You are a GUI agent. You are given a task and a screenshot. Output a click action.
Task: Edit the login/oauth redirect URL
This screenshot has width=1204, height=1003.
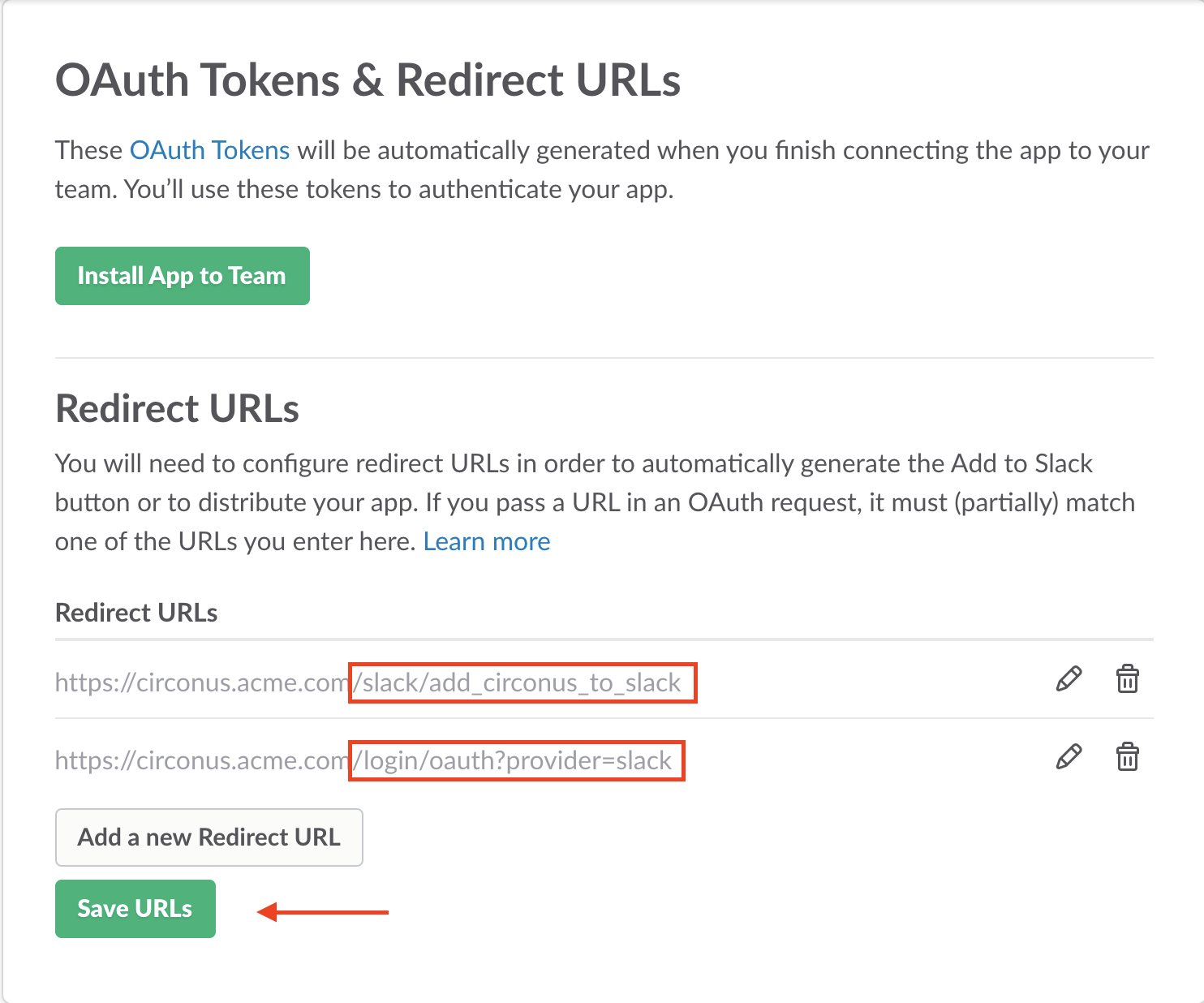coord(1069,756)
